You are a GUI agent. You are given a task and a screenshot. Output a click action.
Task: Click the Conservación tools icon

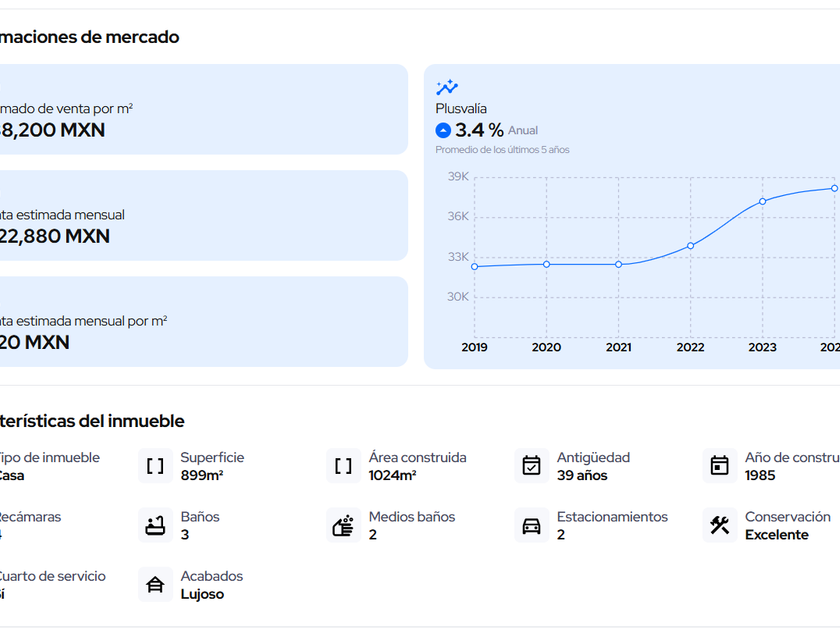point(719,525)
